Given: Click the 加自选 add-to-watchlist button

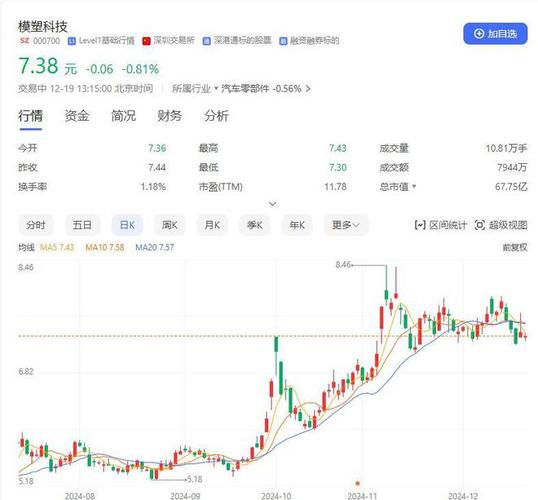Looking at the screenshot, I should (495, 34).
